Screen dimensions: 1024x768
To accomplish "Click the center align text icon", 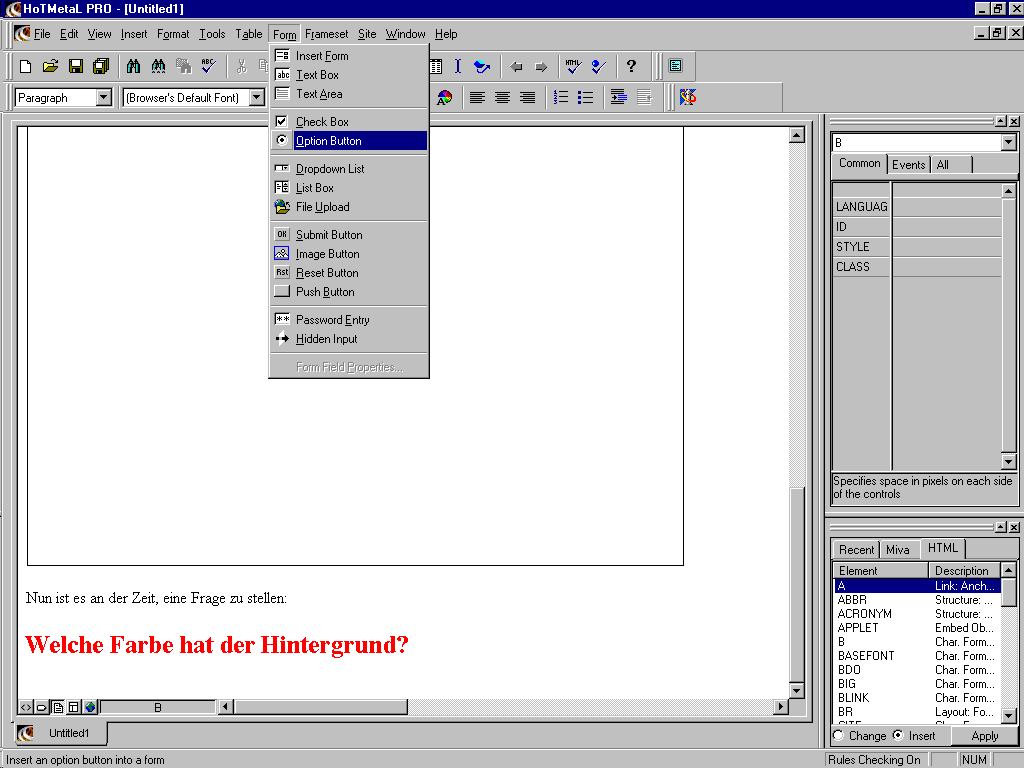I will (x=502, y=98).
